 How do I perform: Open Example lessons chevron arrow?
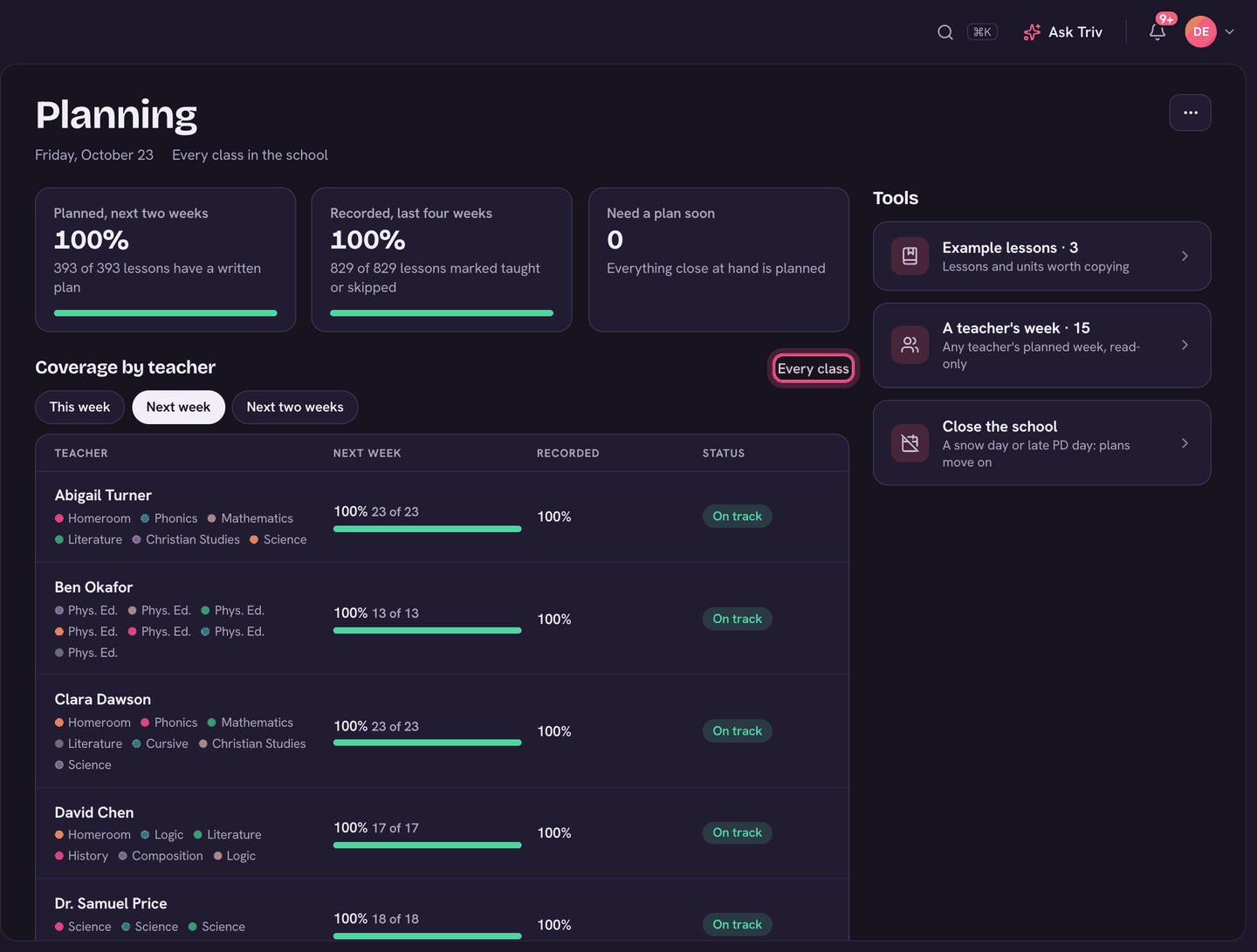pos(1185,256)
